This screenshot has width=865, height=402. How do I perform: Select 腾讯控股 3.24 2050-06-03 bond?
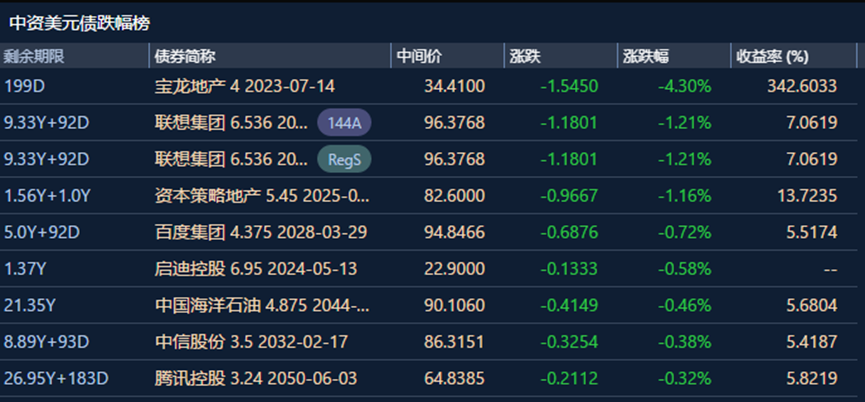[255, 379]
